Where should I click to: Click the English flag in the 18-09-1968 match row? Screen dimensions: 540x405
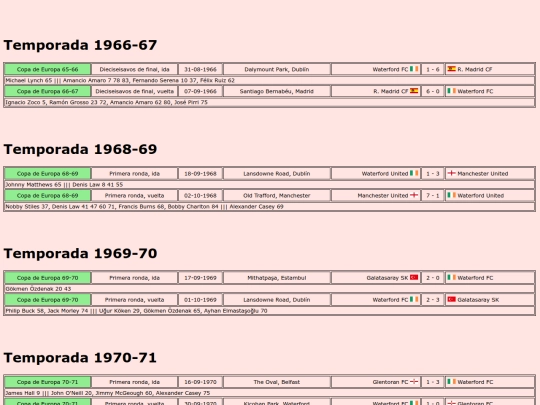click(x=451, y=173)
